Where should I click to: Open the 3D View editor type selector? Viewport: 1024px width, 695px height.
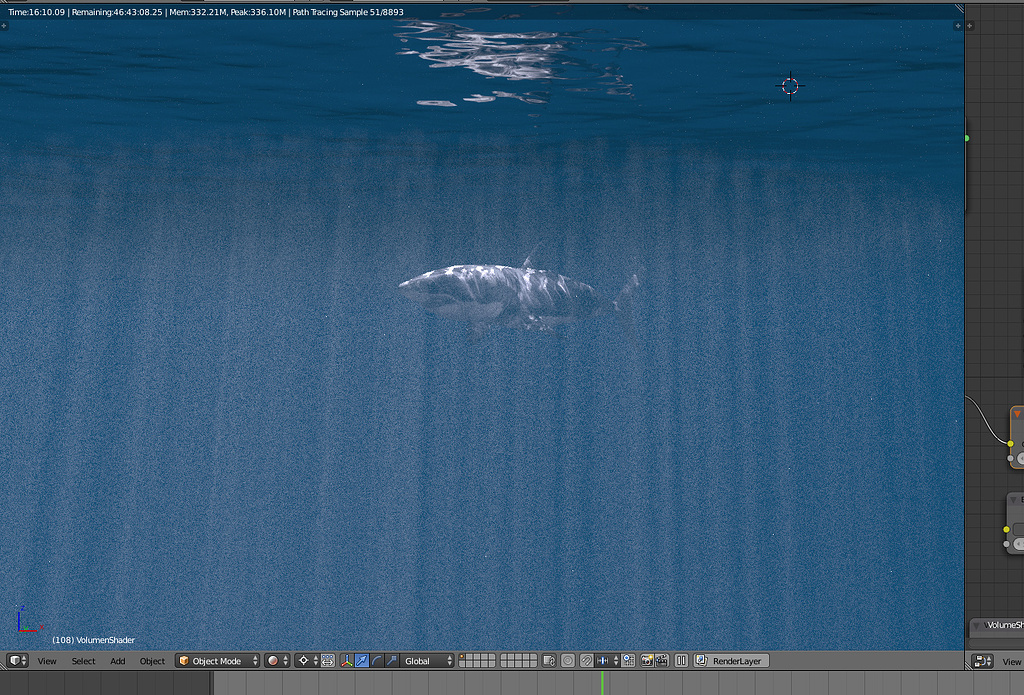[x=18, y=660]
